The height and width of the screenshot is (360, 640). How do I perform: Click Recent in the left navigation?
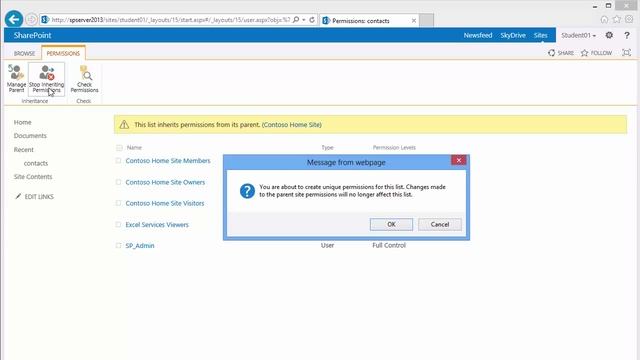coord(24,150)
